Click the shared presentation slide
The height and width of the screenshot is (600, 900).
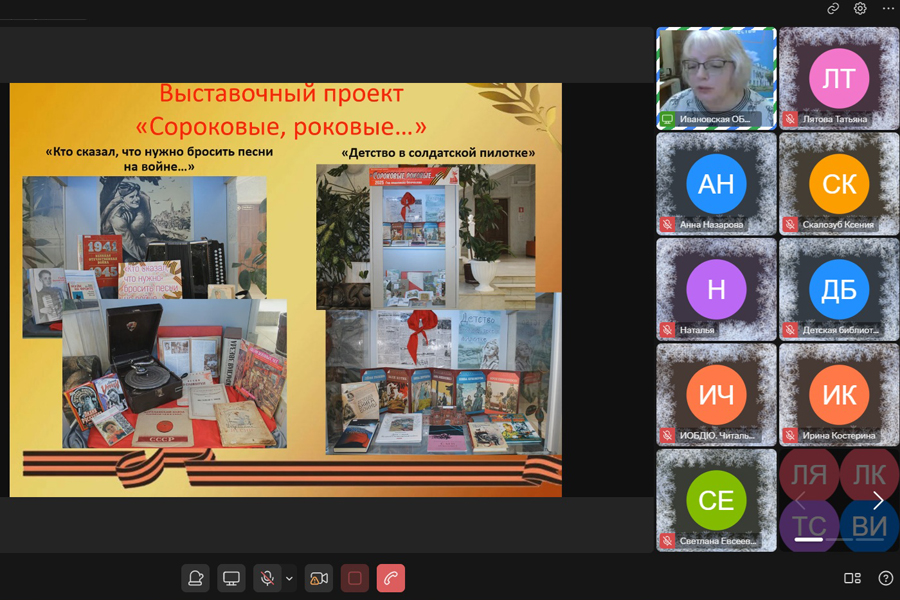[285, 289]
